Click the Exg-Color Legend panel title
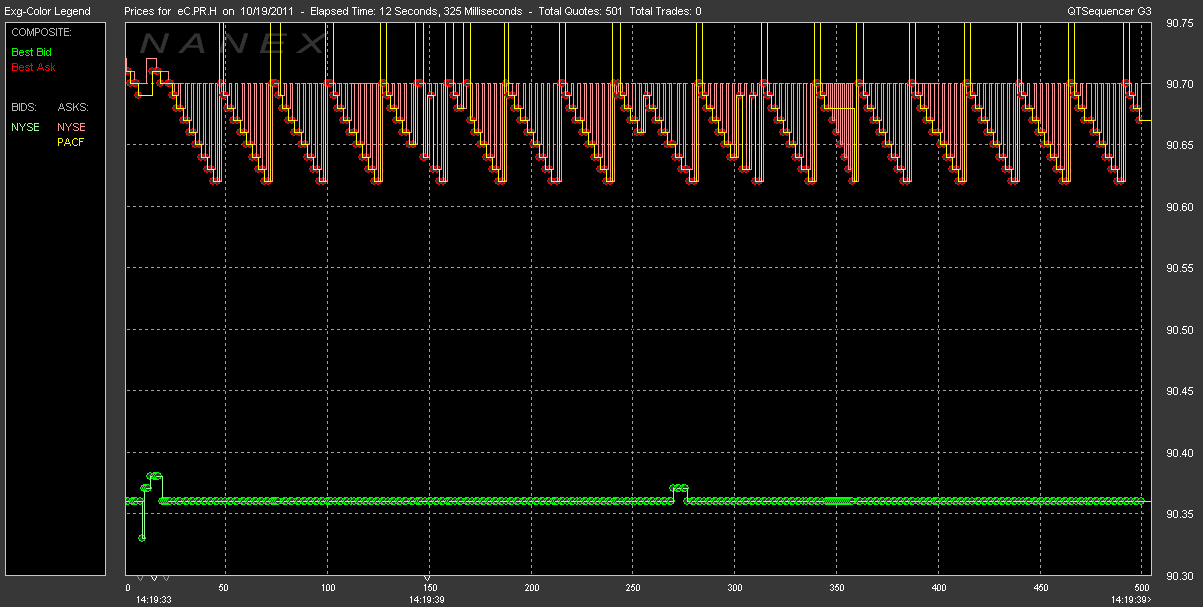The height and width of the screenshot is (607, 1203). [47, 11]
